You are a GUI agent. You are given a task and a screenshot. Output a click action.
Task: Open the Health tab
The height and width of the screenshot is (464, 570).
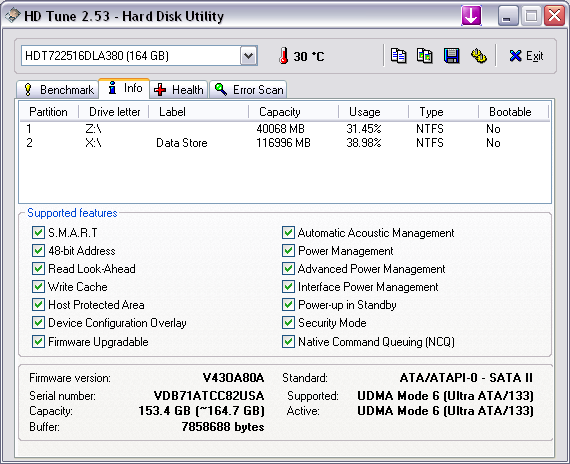(179, 89)
